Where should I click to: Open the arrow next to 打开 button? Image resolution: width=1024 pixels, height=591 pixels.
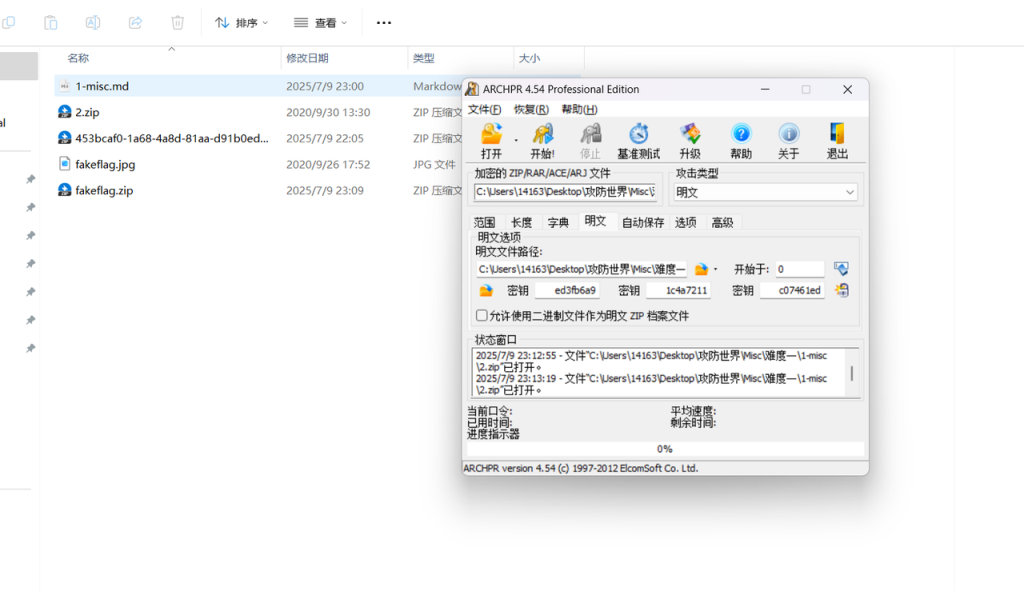(516, 140)
